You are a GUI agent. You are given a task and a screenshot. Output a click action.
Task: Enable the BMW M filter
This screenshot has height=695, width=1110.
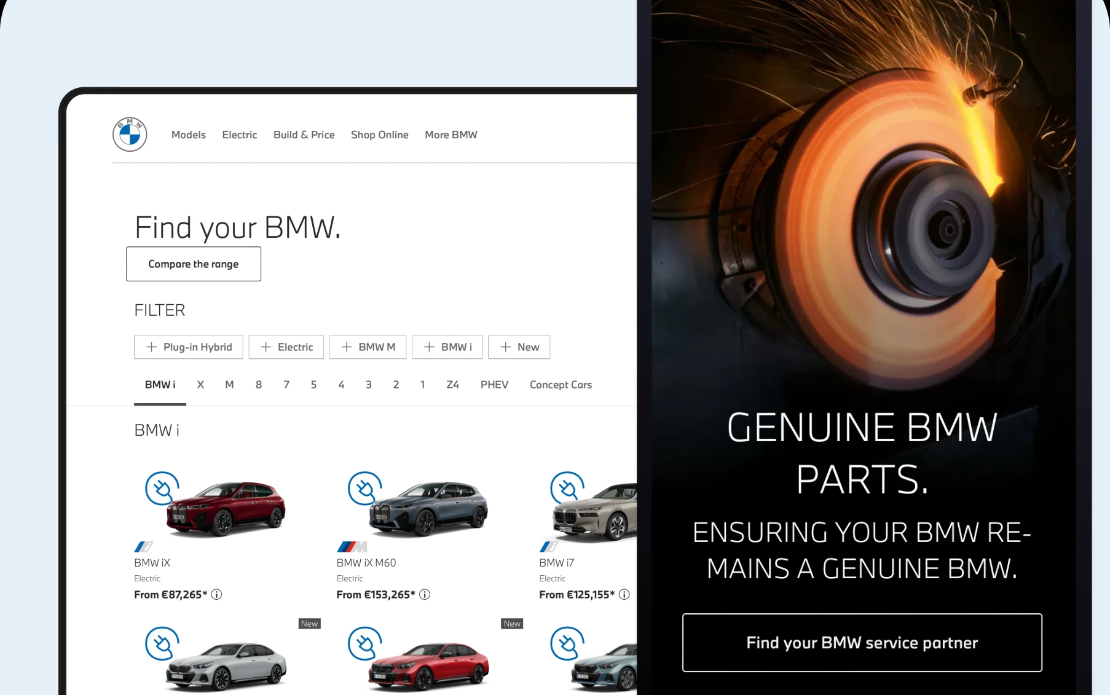[x=367, y=347]
